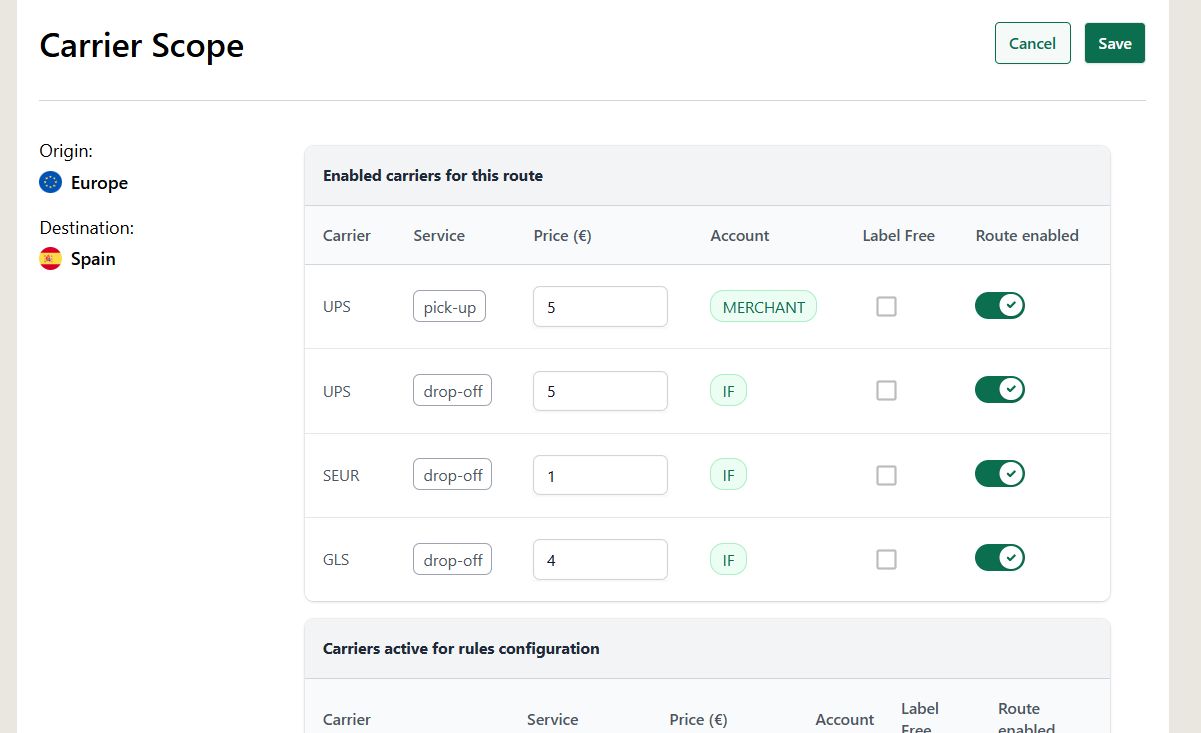The height and width of the screenshot is (733, 1201).
Task: Click the 'Destination:' label
Action: [87, 228]
